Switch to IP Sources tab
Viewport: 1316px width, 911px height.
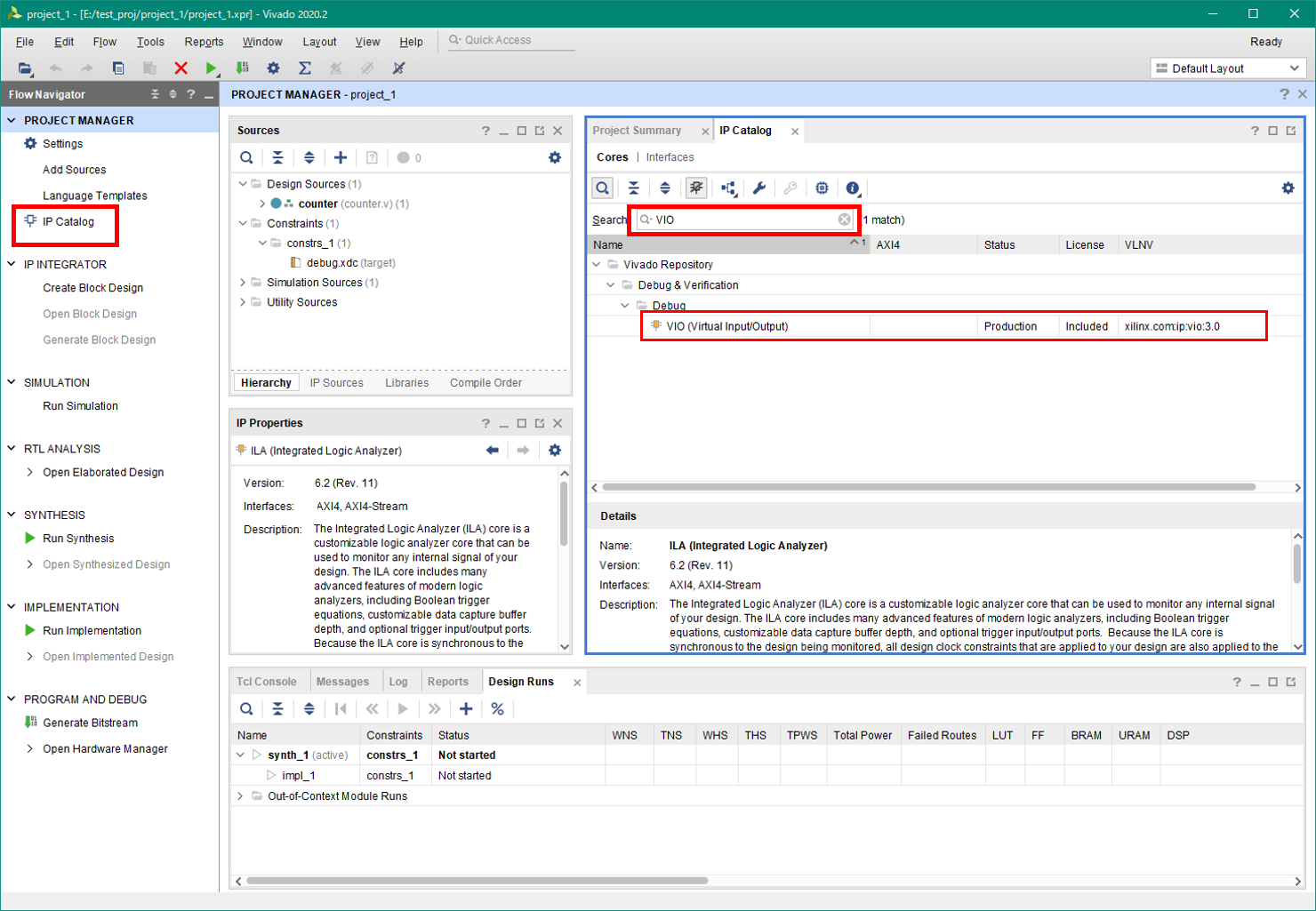pyautogui.click(x=336, y=383)
